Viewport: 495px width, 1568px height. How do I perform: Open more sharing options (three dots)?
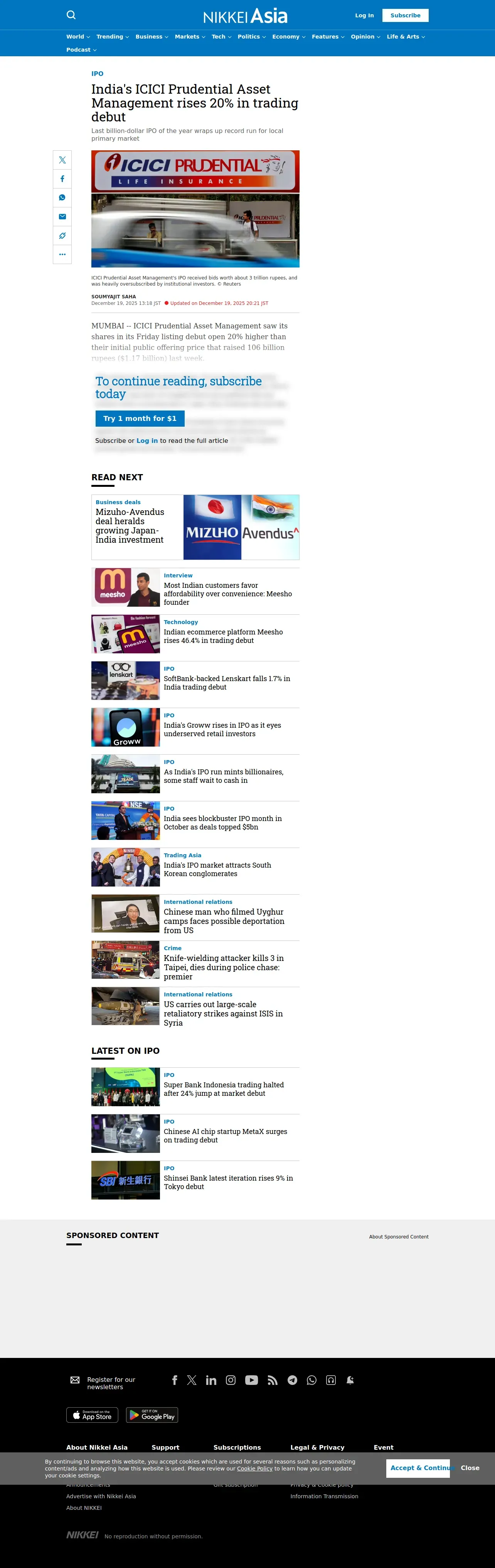pyautogui.click(x=62, y=254)
